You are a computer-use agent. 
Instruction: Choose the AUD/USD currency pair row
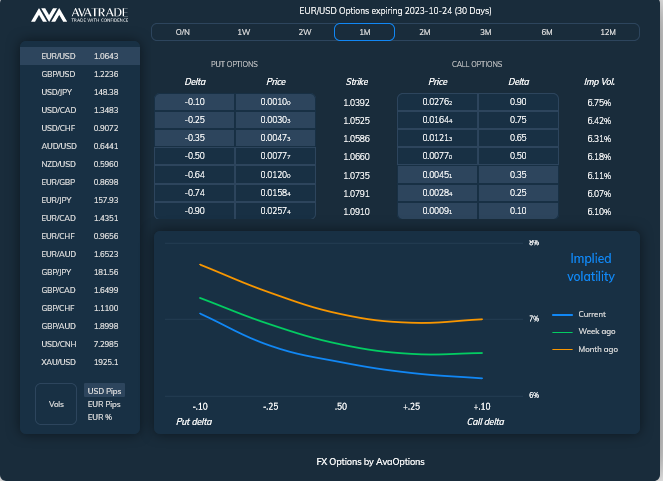[x=80, y=146]
